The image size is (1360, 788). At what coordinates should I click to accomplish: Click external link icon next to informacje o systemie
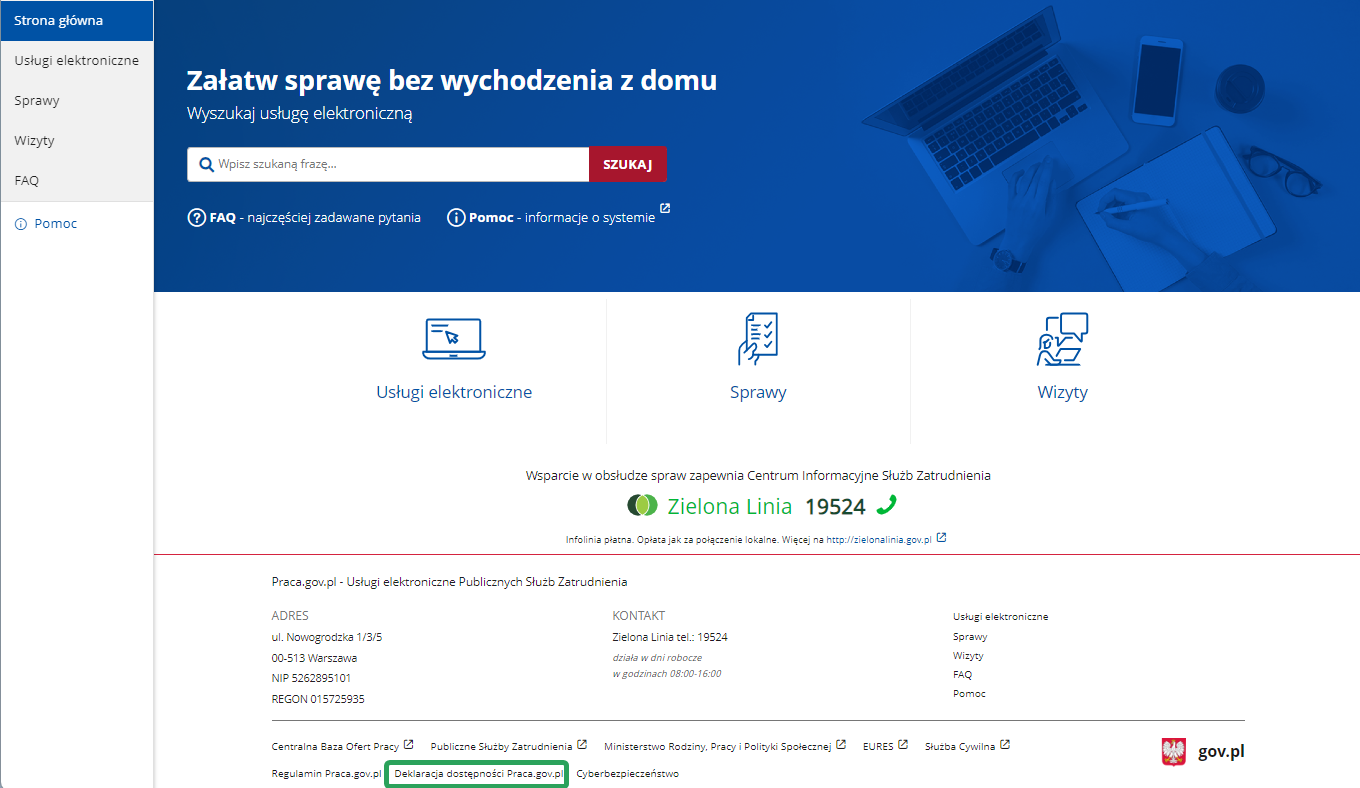(665, 210)
